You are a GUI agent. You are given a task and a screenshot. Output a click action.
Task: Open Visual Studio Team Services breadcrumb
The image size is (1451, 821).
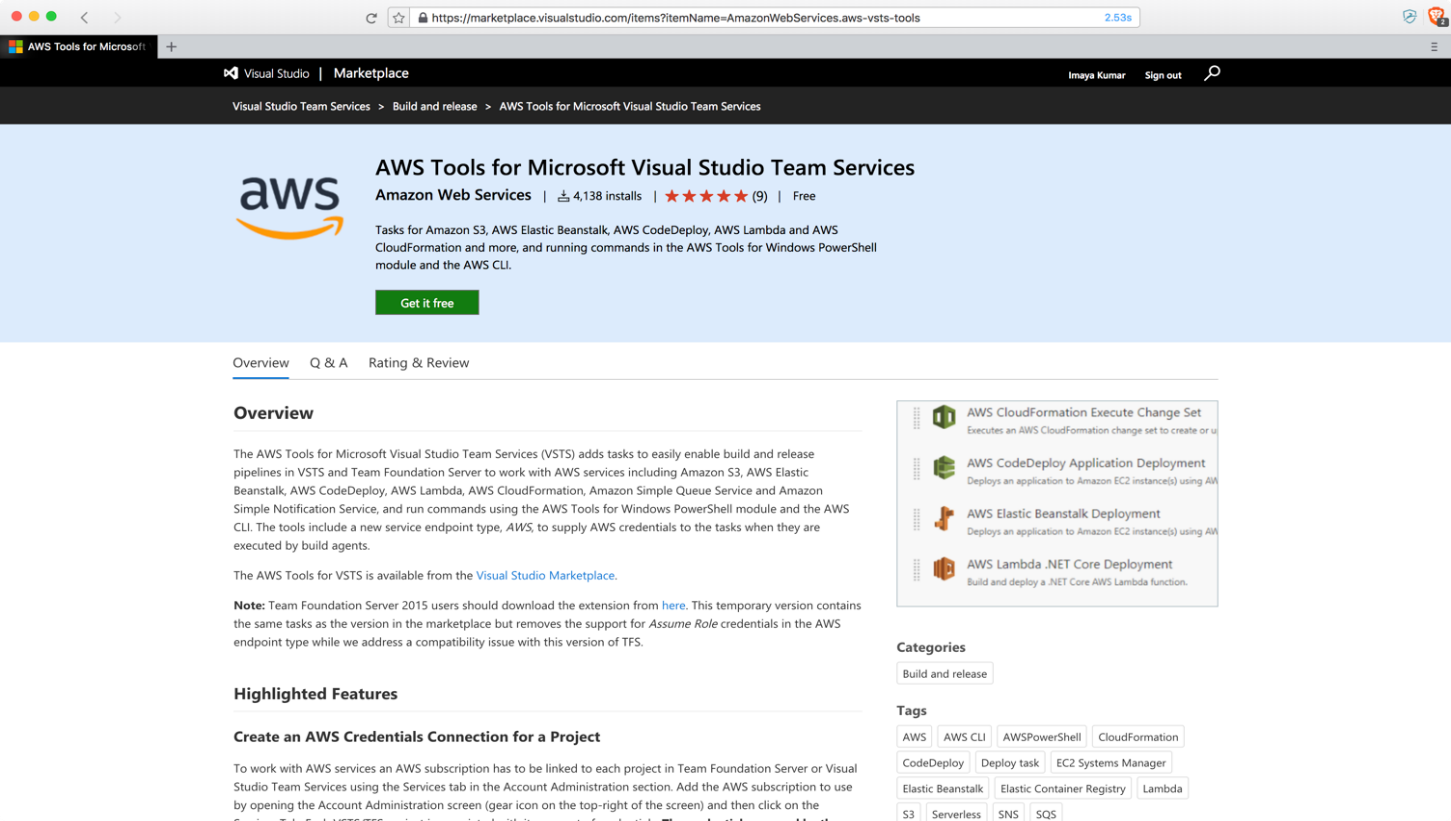[x=301, y=106]
